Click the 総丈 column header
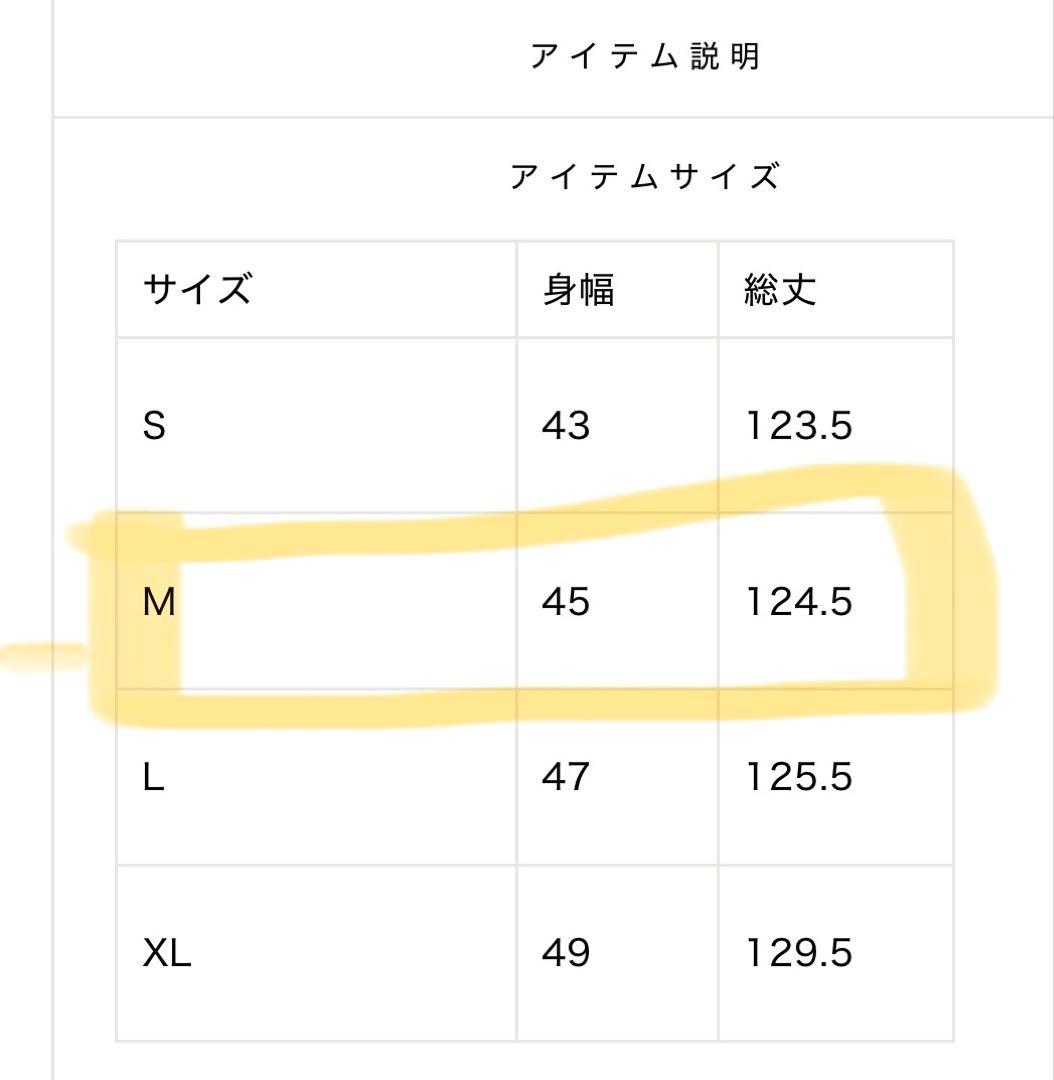1054x1080 pixels. (780, 289)
